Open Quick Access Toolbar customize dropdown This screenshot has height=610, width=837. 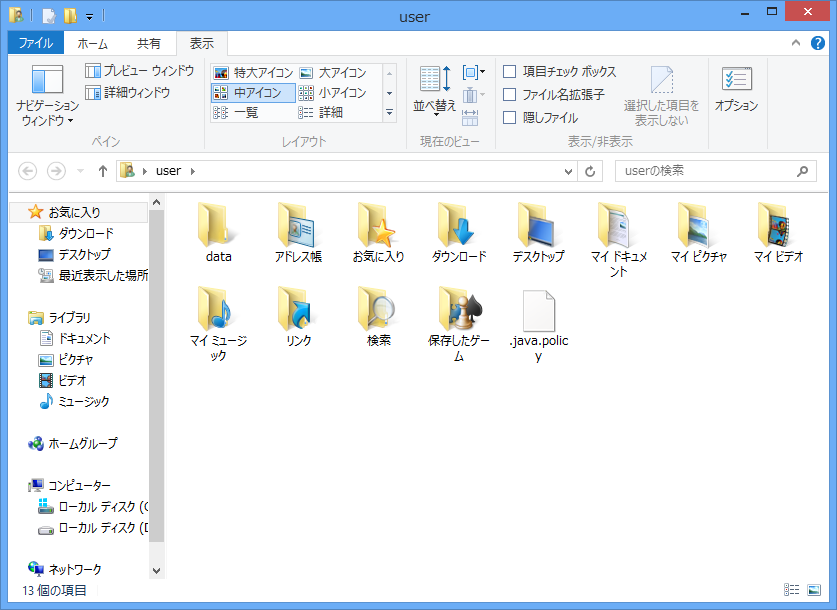coord(90,17)
